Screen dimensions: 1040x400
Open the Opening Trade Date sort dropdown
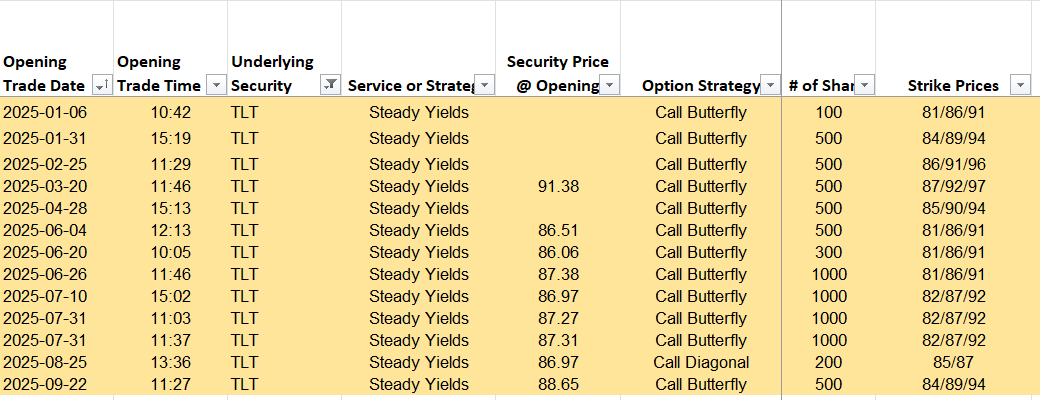[x=101, y=85]
